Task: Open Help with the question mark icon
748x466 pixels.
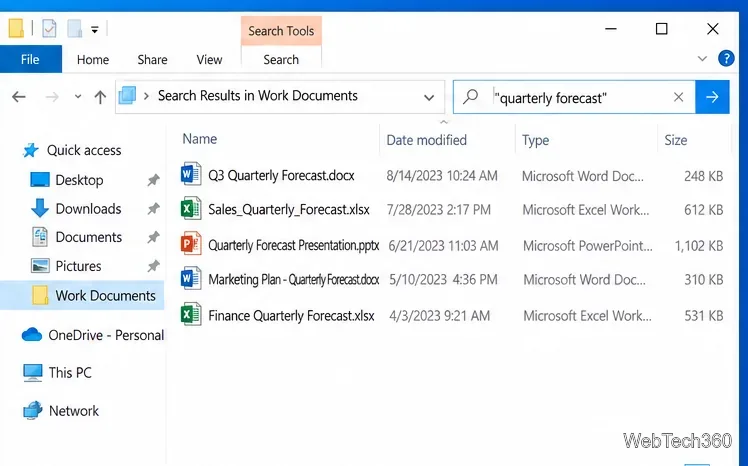Action: (726, 58)
